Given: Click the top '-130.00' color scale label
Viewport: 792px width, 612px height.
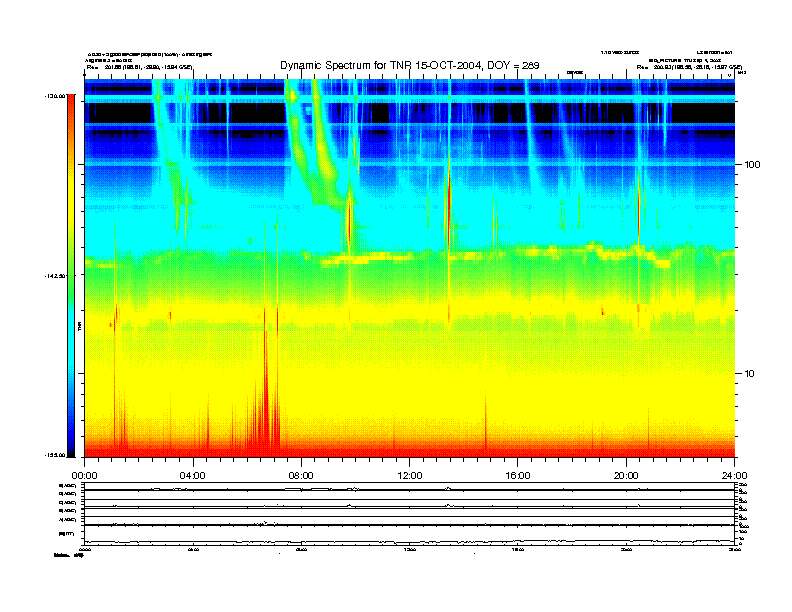Looking at the screenshot, I should pos(55,95).
